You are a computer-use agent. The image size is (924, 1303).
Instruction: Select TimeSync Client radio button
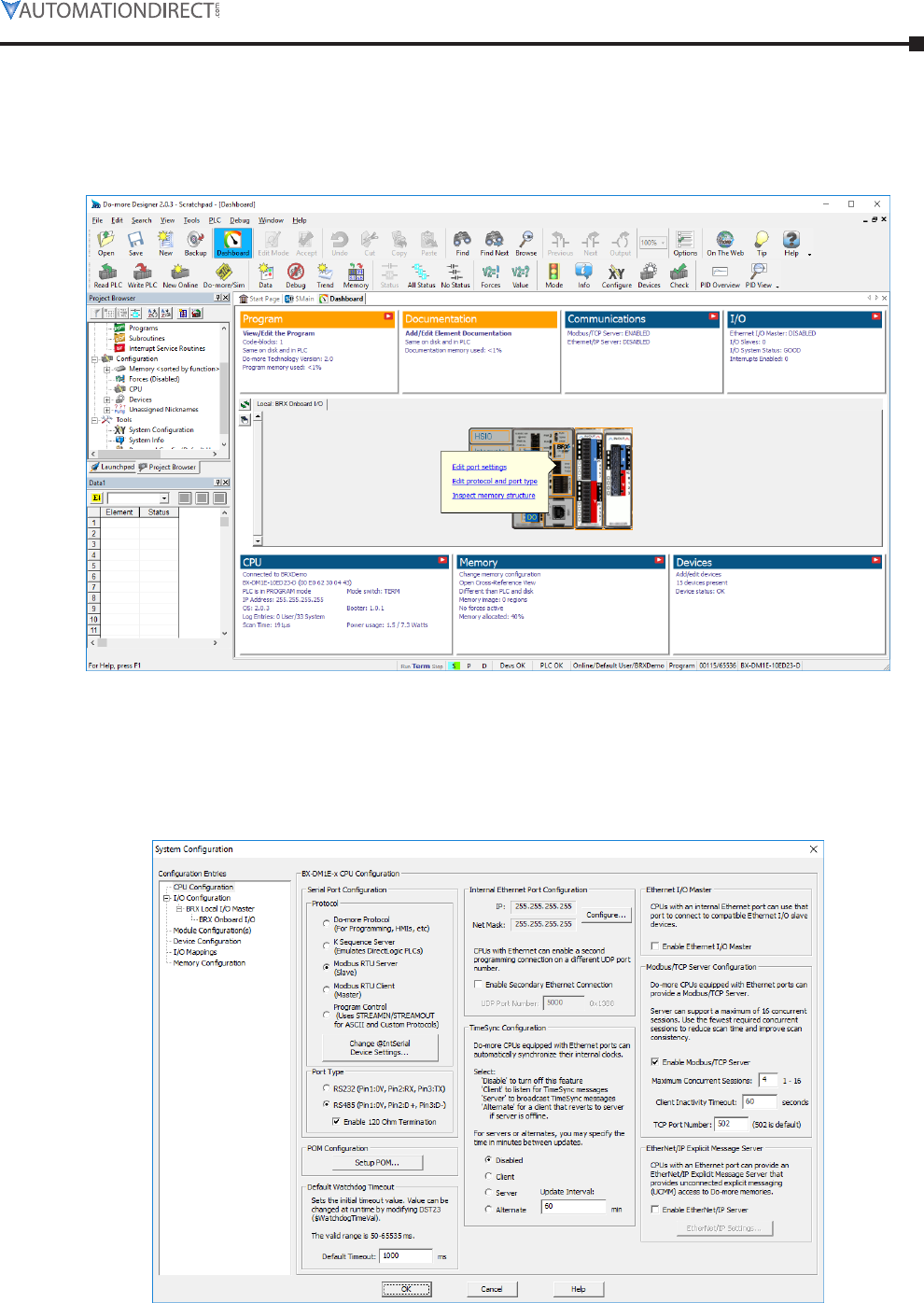pyautogui.click(x=488, y=1176)
